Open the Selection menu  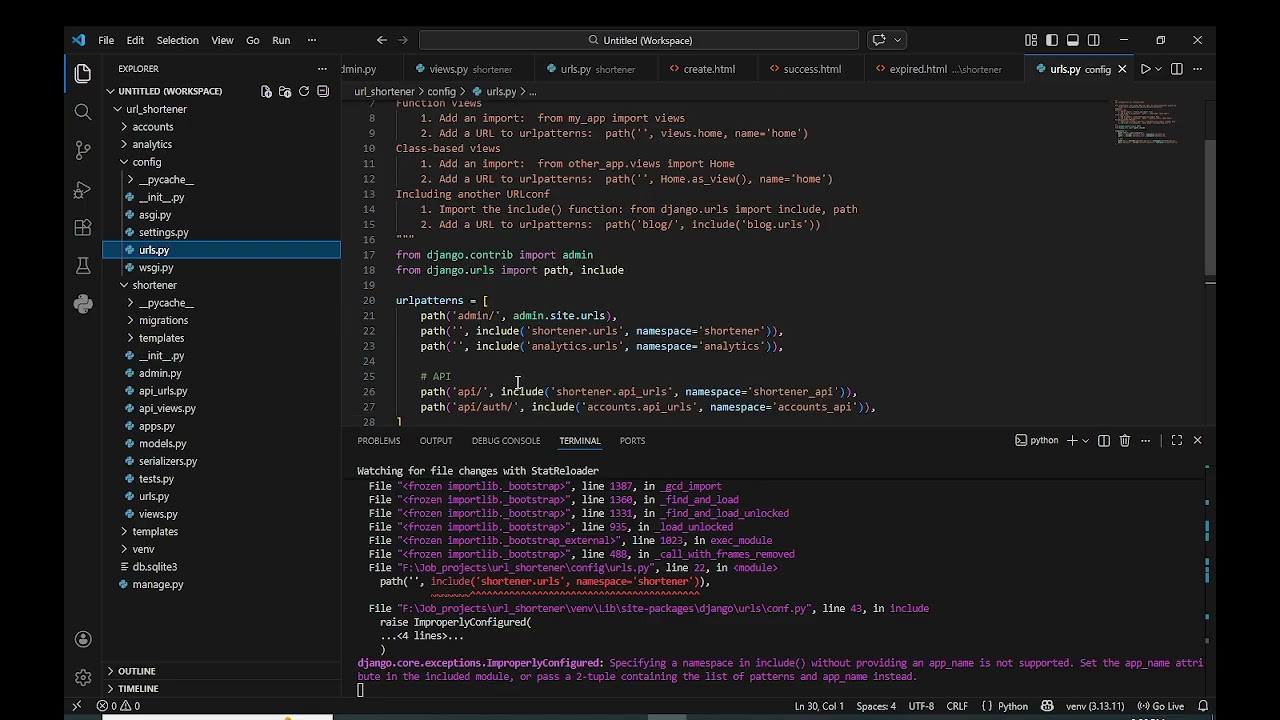(x=177, y=40)
